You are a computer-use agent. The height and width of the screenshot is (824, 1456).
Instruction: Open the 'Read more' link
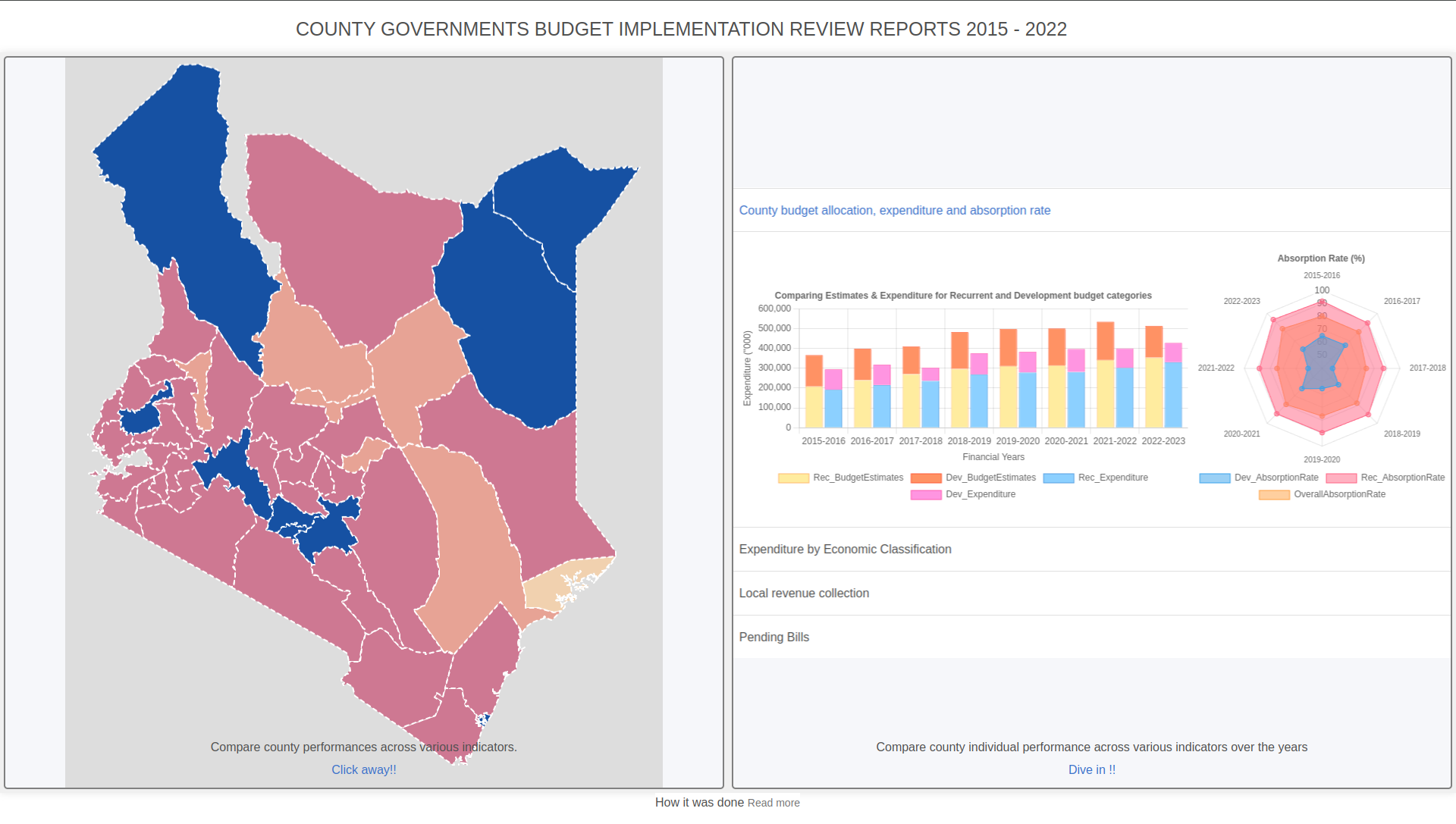(x=773, y=804)
